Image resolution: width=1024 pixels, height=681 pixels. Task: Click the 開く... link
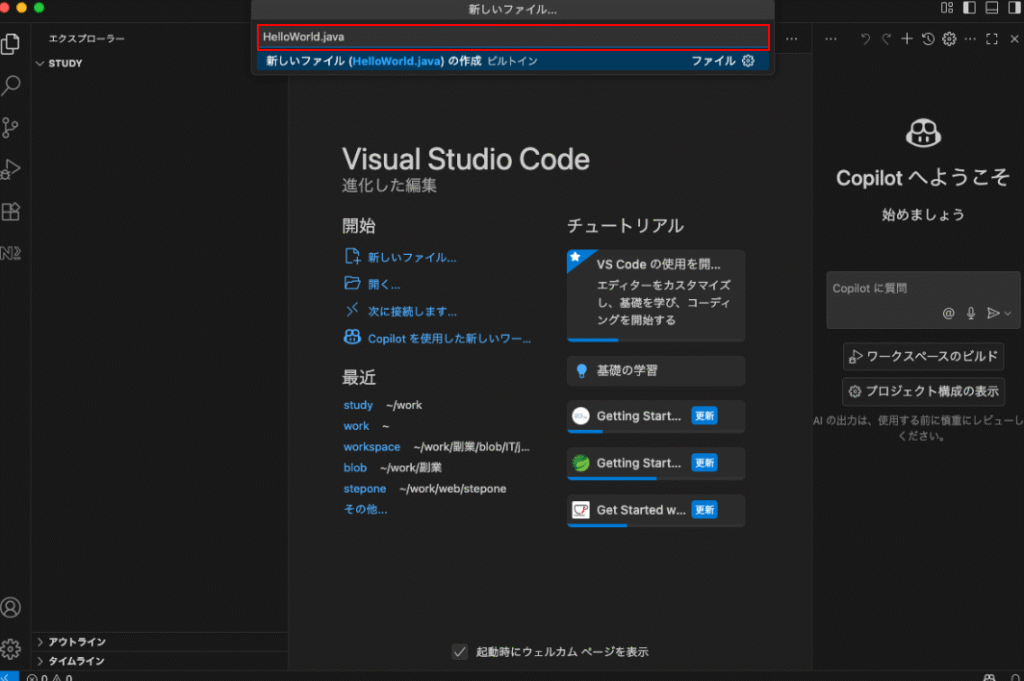[x=384, y=285]
